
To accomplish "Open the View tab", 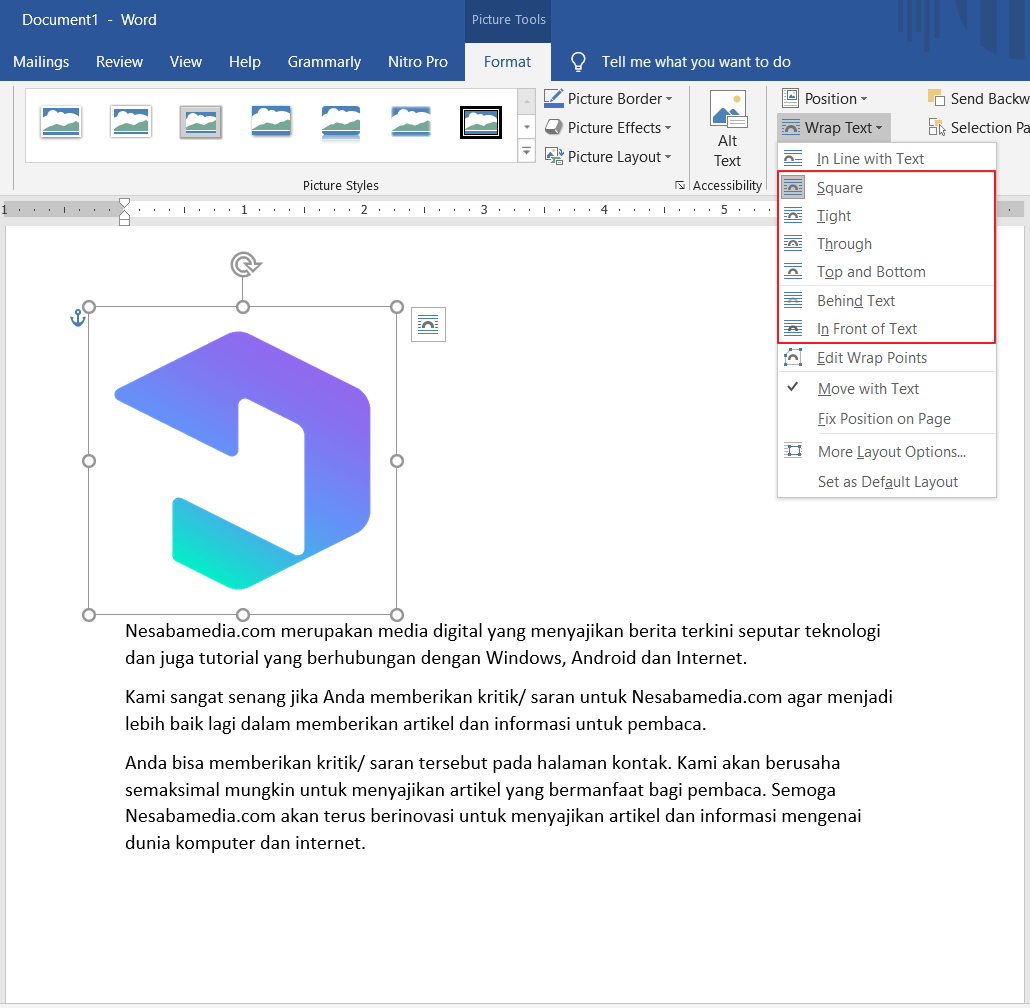I will tap(185, 62).
